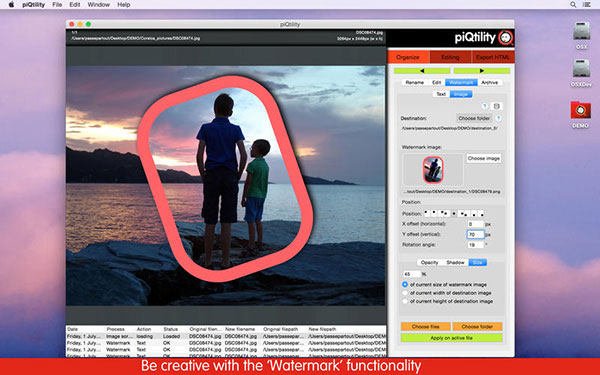Sort log by Action column header
The width and height of the screenshot is (600, 375).
tap(144, 329)
